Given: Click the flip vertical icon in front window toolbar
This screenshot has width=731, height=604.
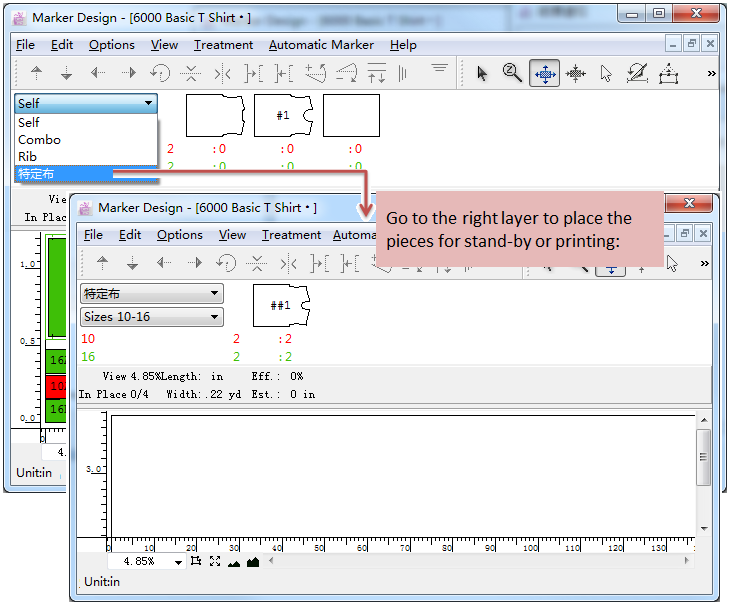Looking at the screenshot, I should (x=258, y=263).
